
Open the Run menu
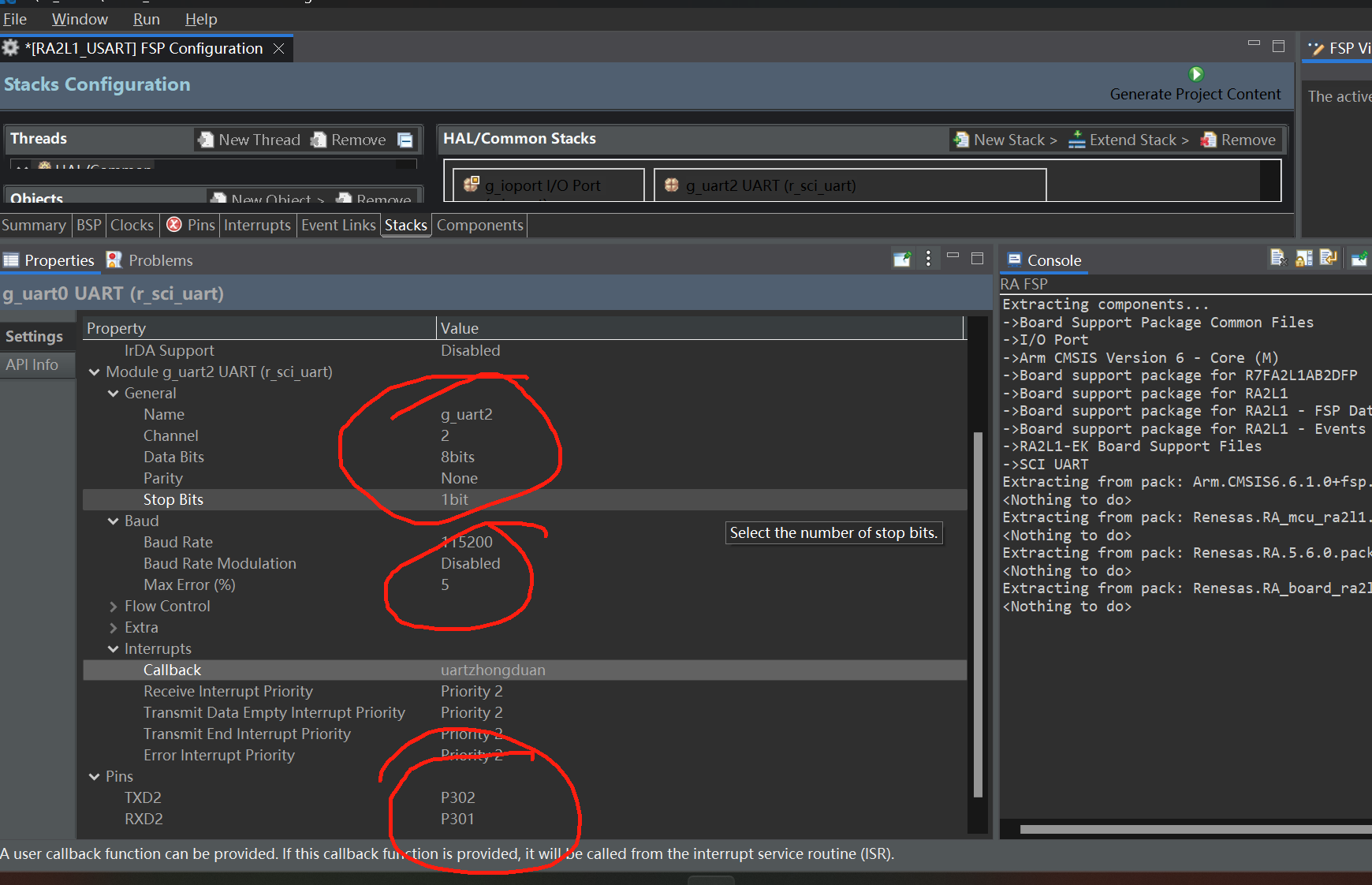click(147, 19)
